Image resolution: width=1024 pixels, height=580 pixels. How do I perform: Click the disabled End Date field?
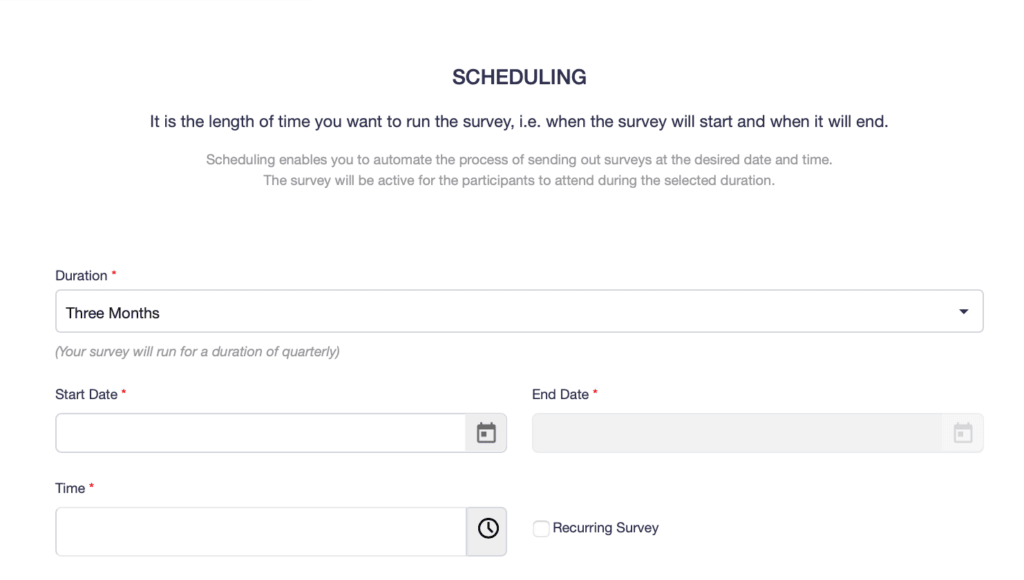click(736, 433)
